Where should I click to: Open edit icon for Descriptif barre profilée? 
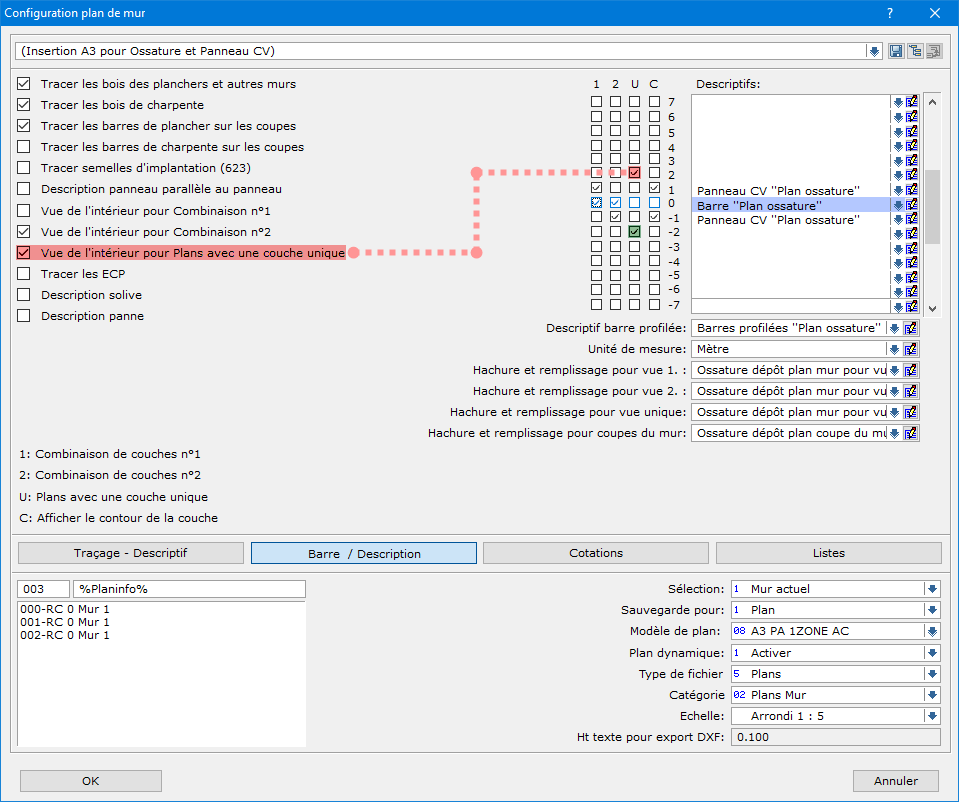coord(912,328)
